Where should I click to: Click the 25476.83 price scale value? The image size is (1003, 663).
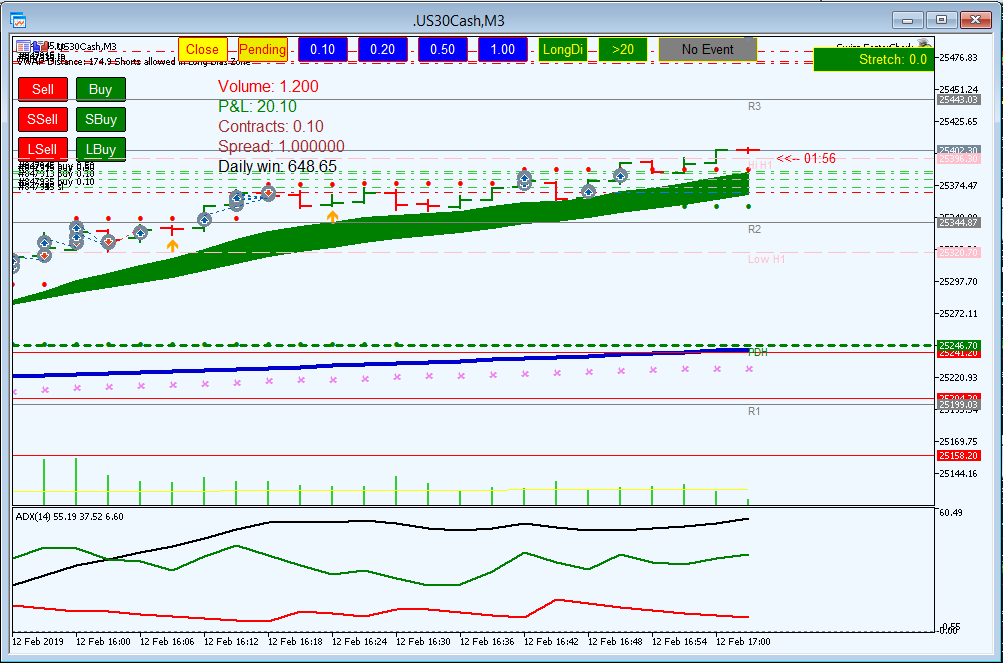click(x=960, y=58)
